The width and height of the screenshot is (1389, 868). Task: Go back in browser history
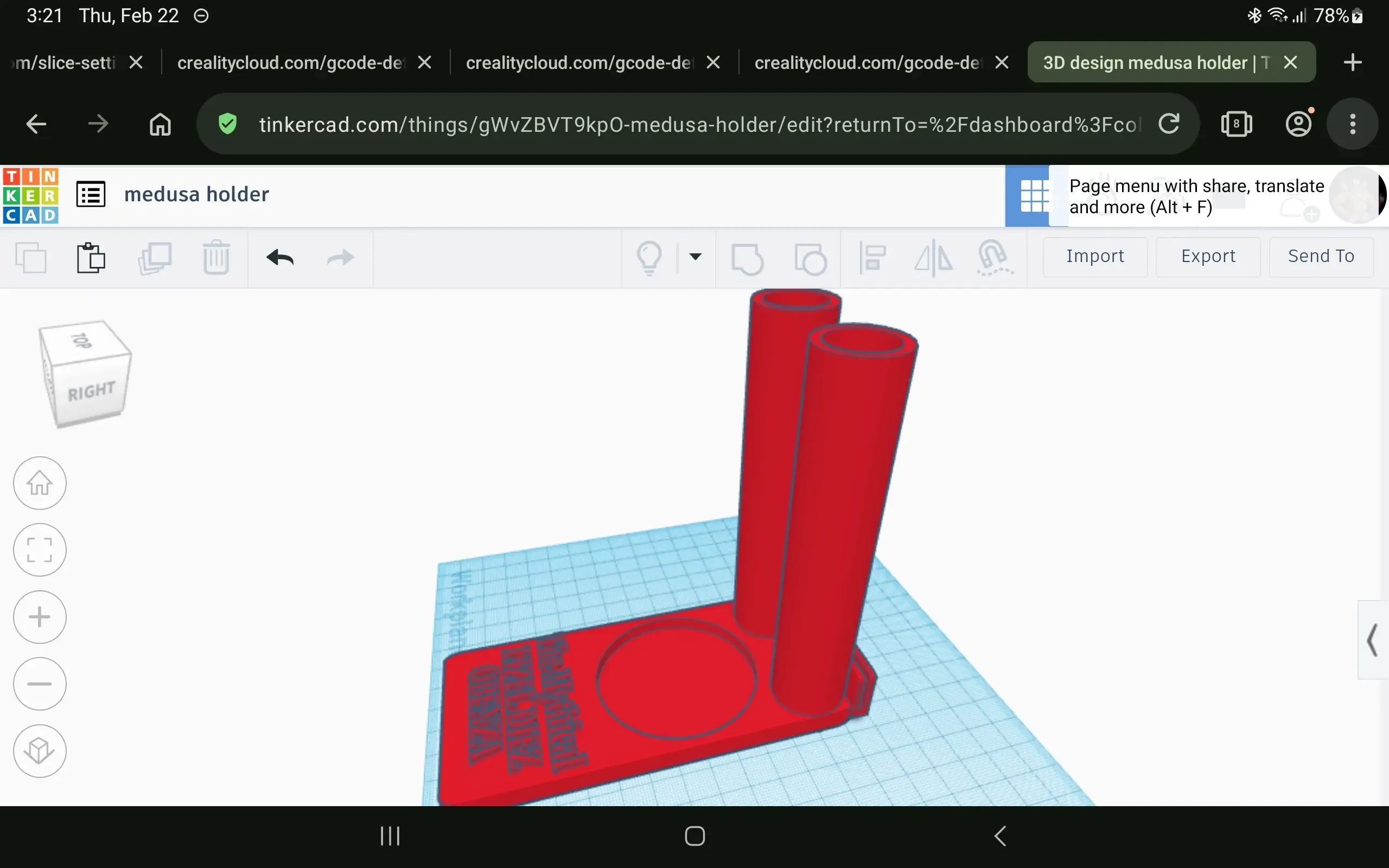(37, 124)
